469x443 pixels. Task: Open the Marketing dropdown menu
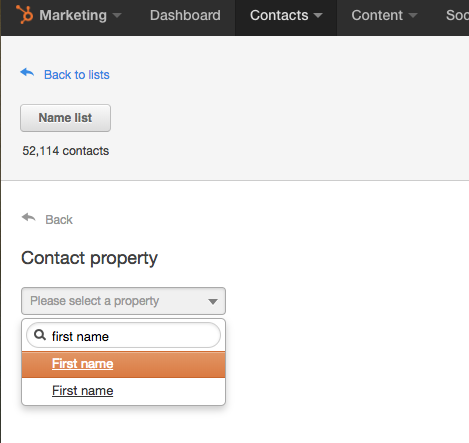point(80,15)
